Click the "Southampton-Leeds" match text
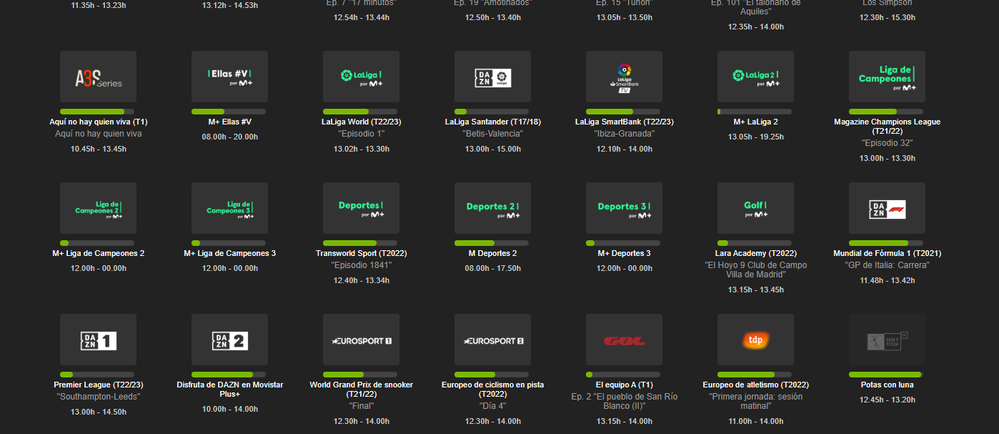 point(98,396)
